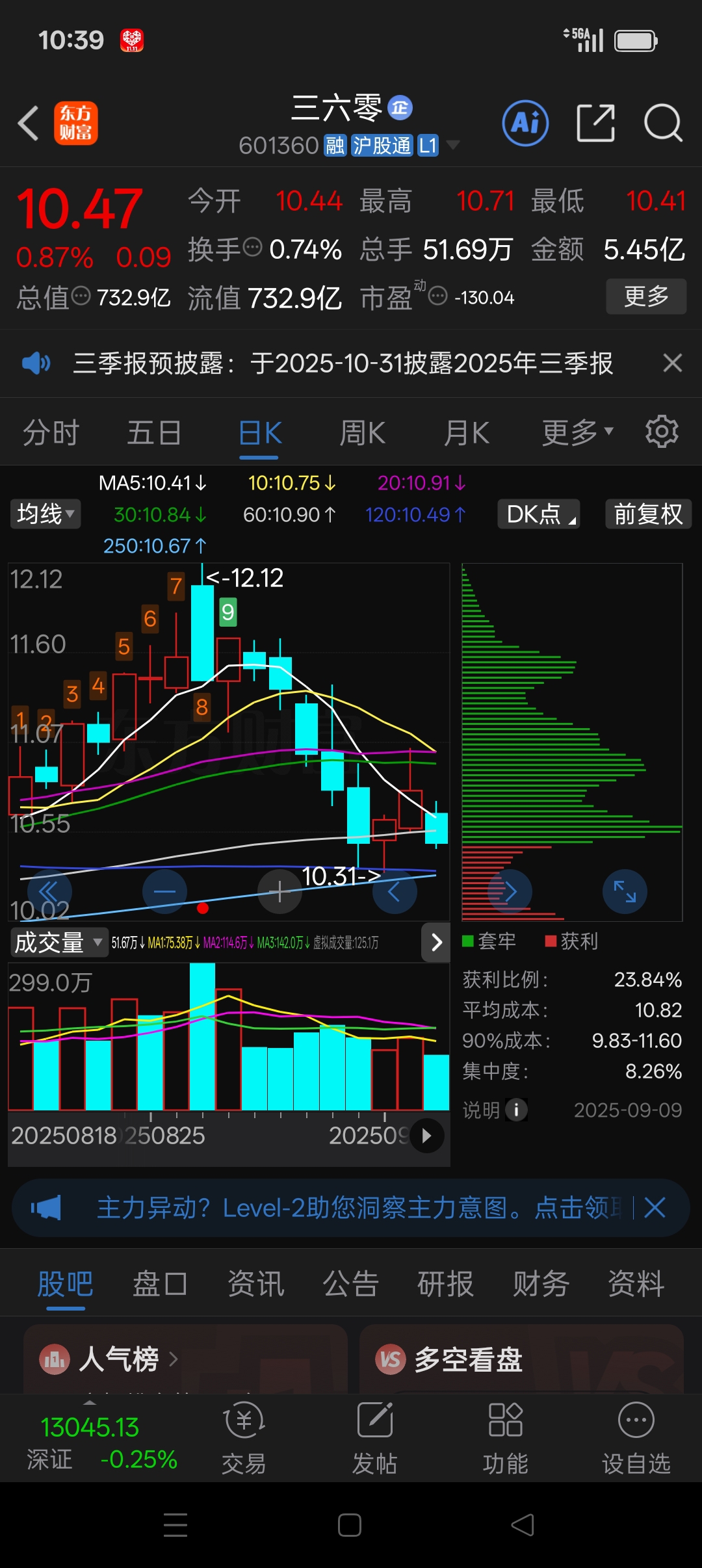Zoom in chart with plus button
Image resolution: width=702 pixels, height=1568 pixels.
[279, 891]
